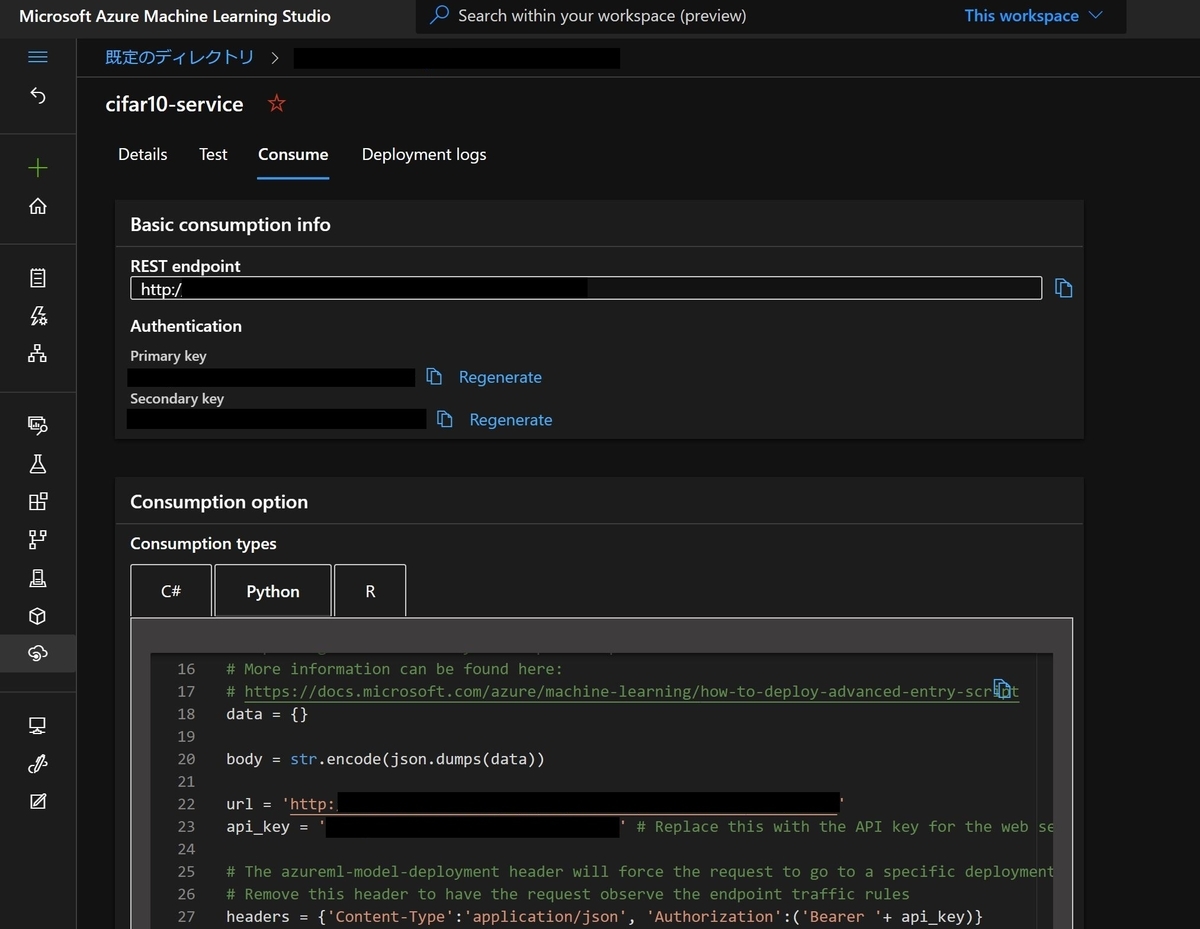Click the Consumption option heading

(219, 502)
